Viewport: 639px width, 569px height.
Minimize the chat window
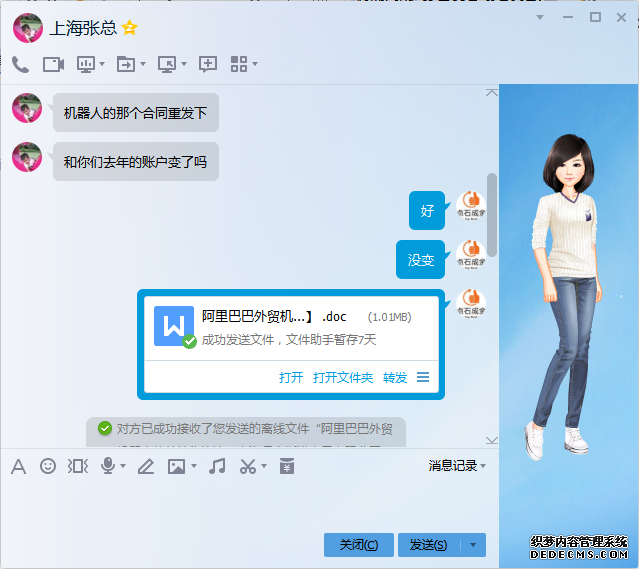point(568,17)
